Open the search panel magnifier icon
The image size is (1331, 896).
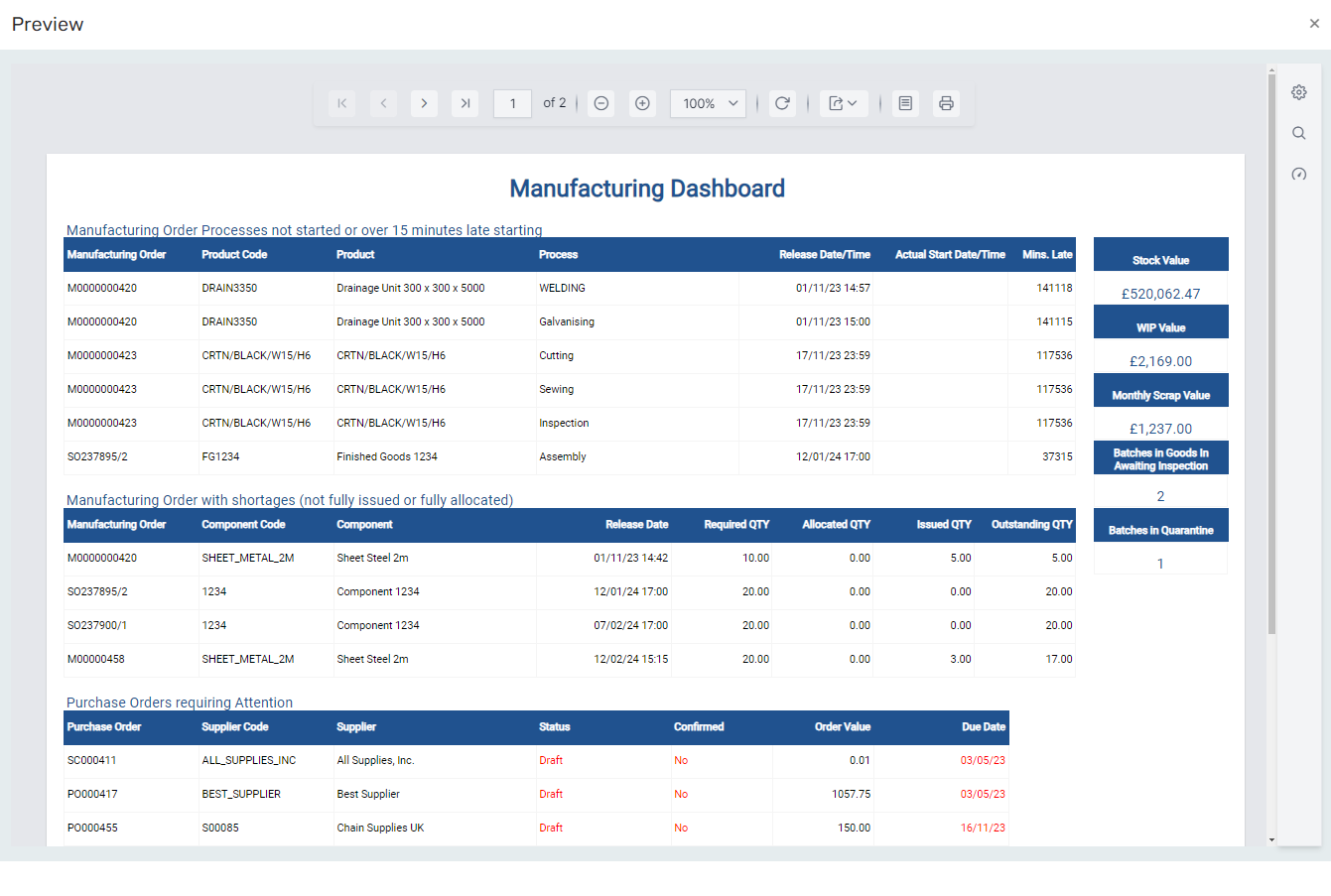tap(1298, 133)
